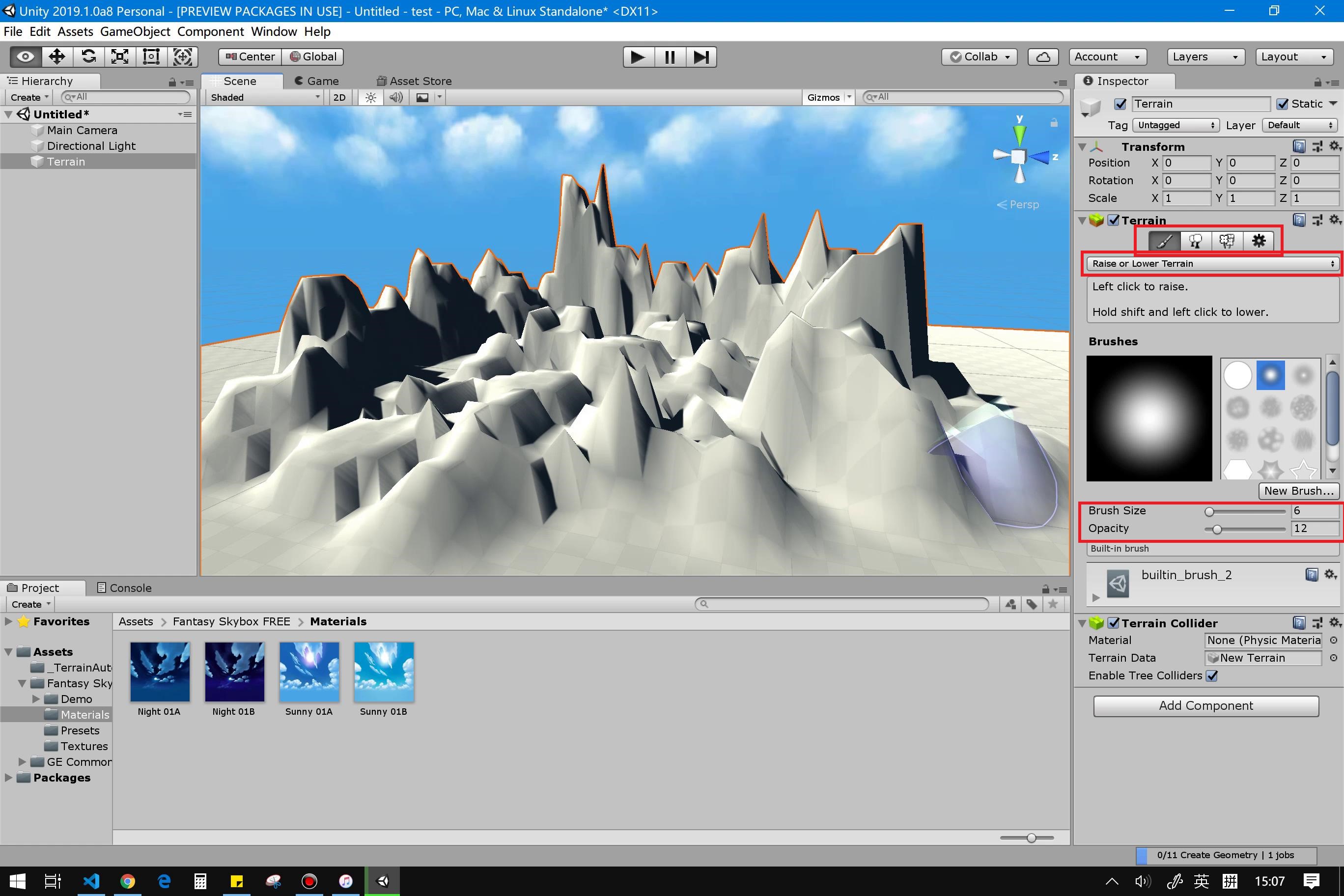Select the Paint Terrain brush tool
Image resolution: width=1344 pixels, height=896 pixels.
click(x=1164, y=241)
